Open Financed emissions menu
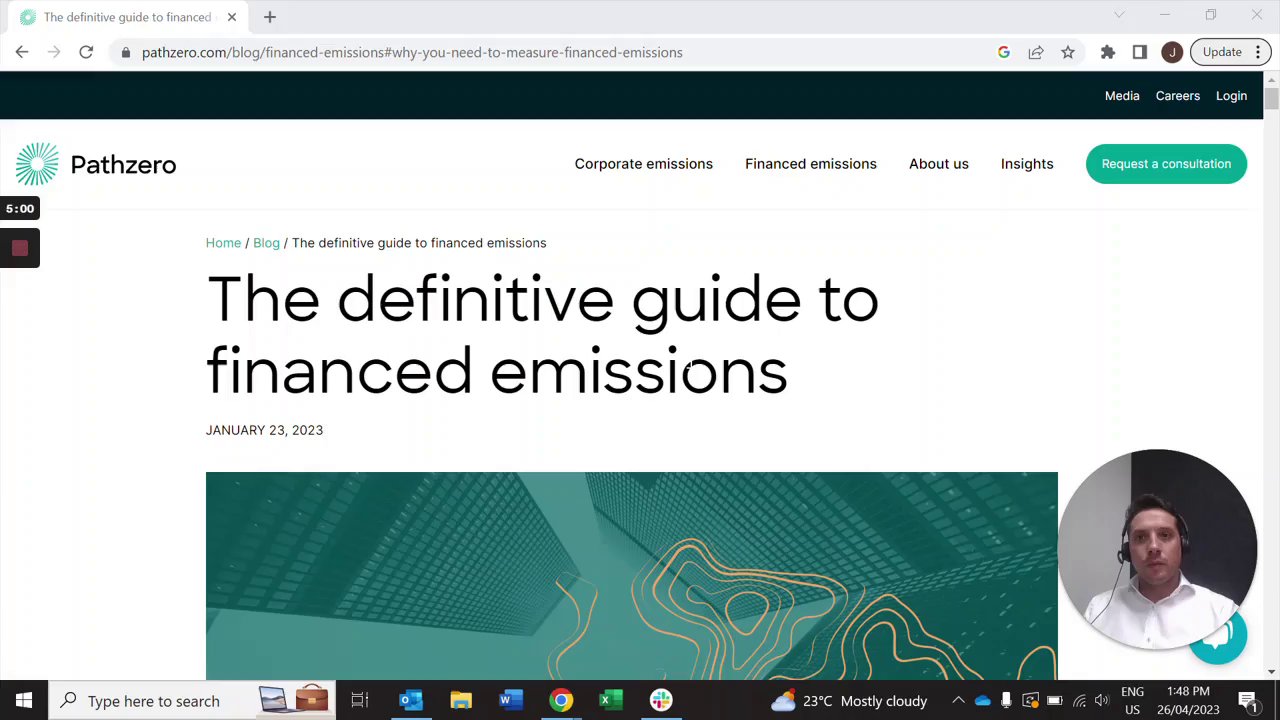The width and height of the screenshot is (1280, 720). coord(811,164)
